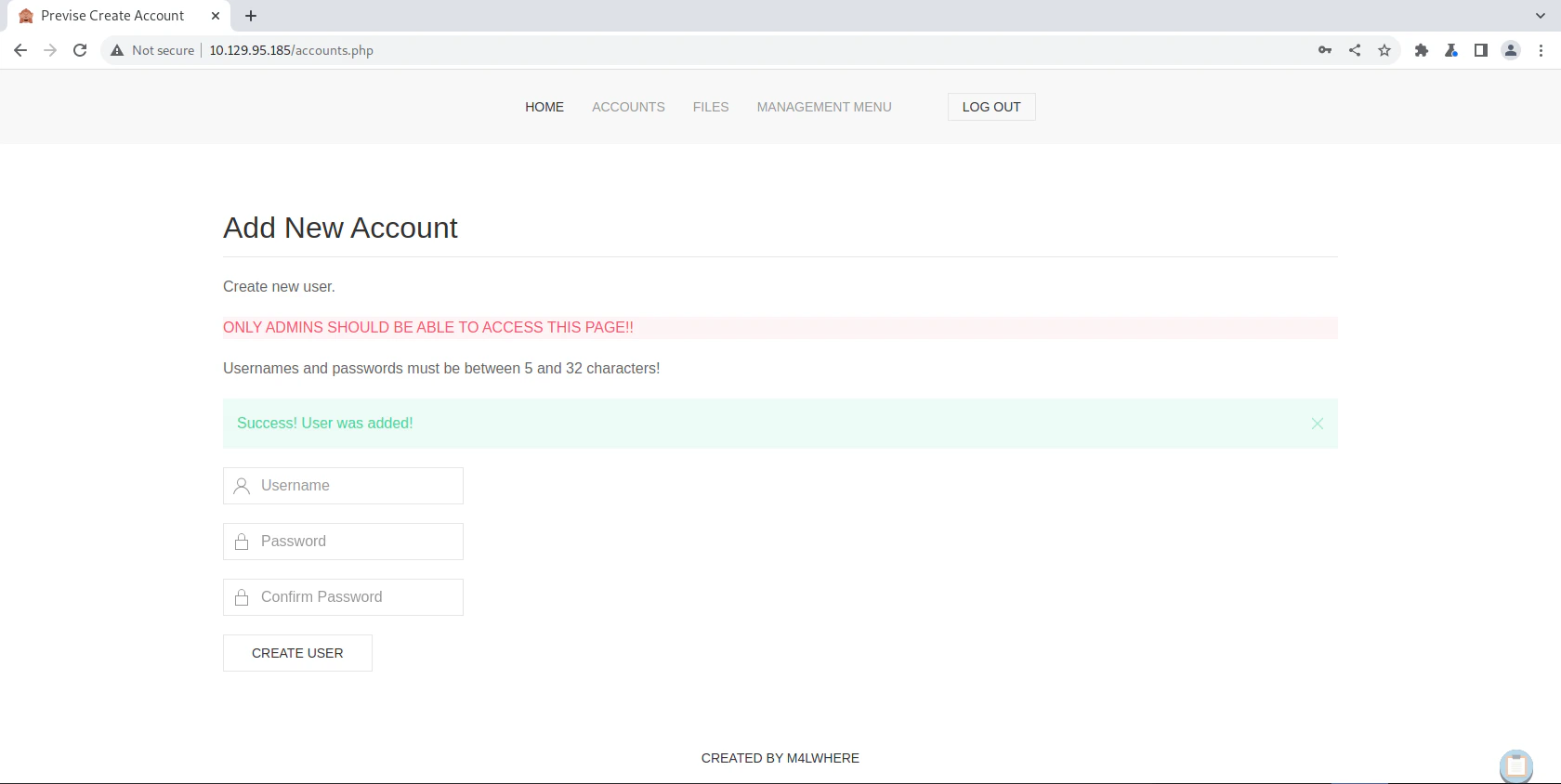Close the Previse Create Account tab

[216, 16]
